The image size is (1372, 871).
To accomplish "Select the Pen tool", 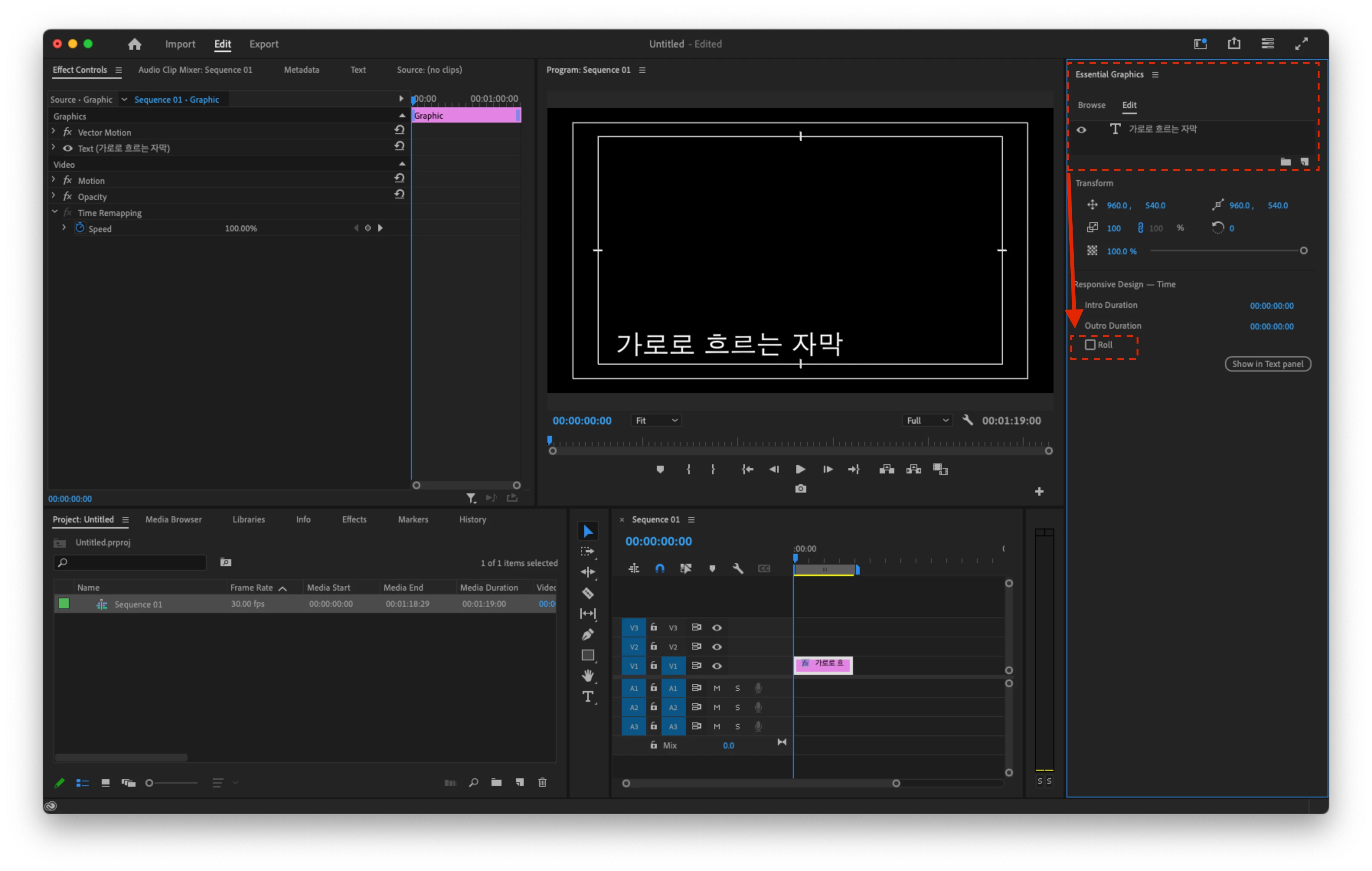I will tap(588, 634).
